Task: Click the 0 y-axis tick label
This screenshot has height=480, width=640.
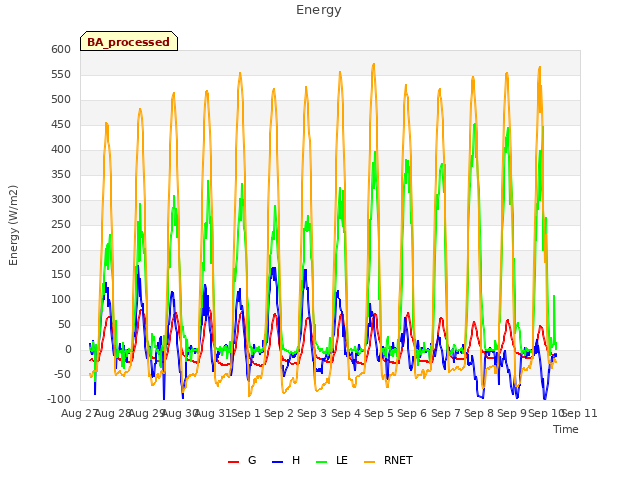Action: click(68, 349)
